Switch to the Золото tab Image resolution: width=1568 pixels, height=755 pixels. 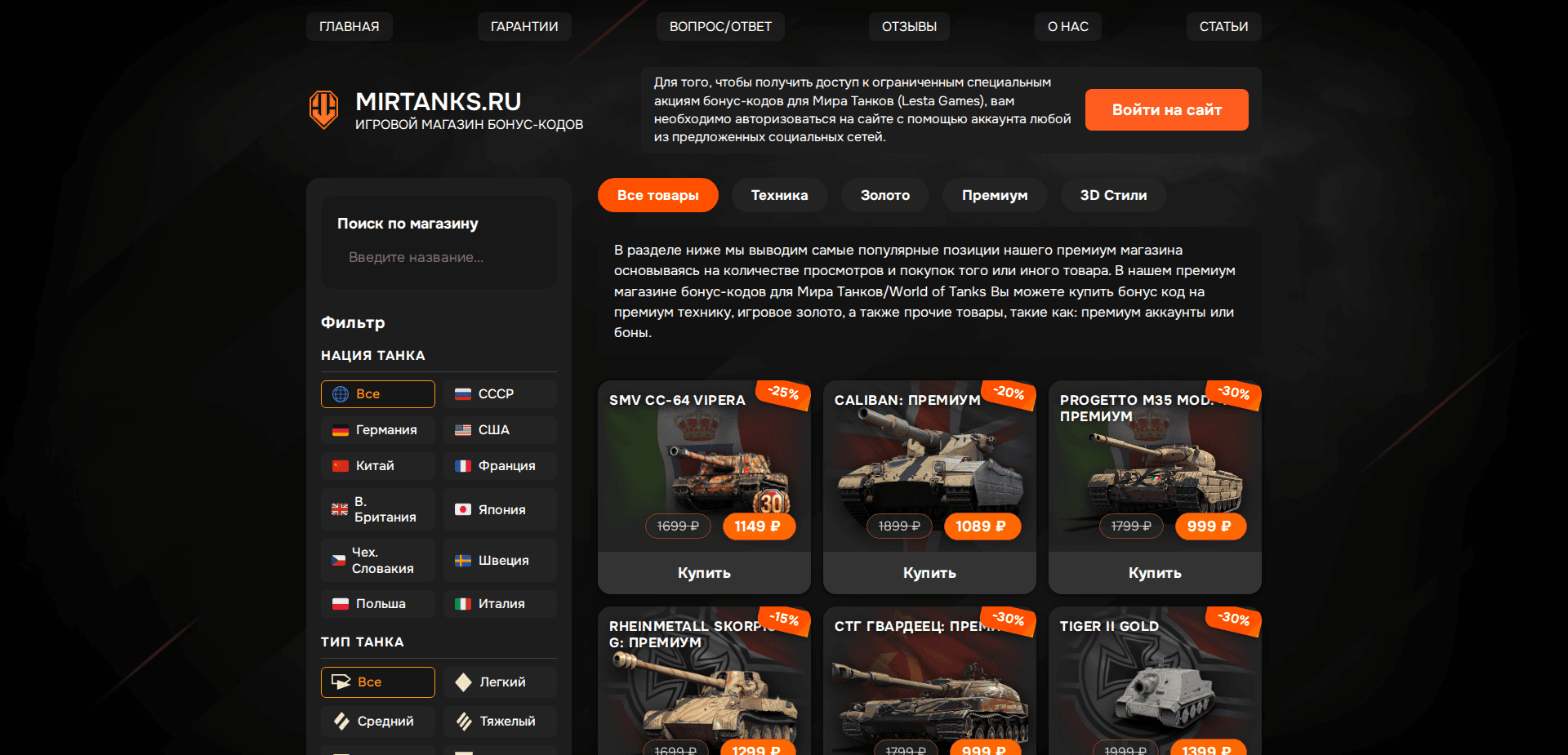coord(885,195)
